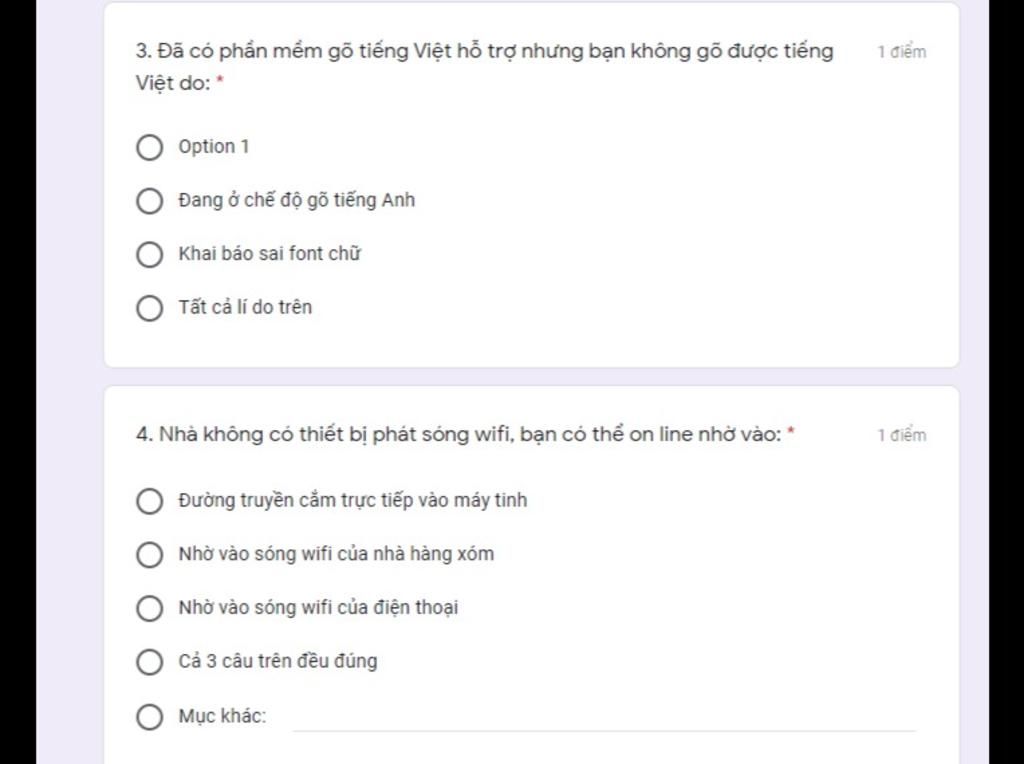Select the 'Cả 3 câu trên đều đúng' radio
The image size is (1024, 764).
pos(149,662)
